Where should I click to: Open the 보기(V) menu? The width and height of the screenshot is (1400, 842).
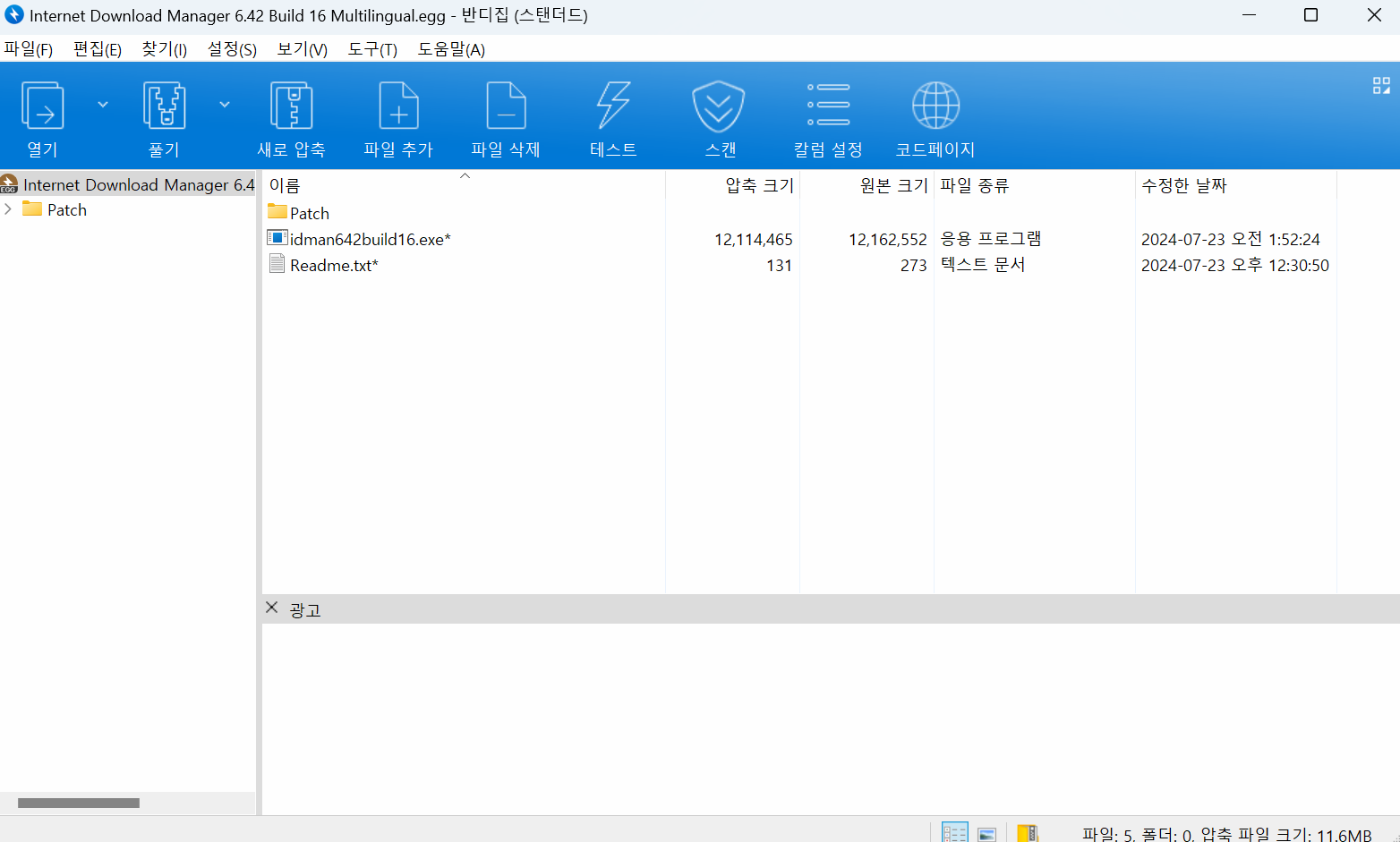click(x=302, y=49)
